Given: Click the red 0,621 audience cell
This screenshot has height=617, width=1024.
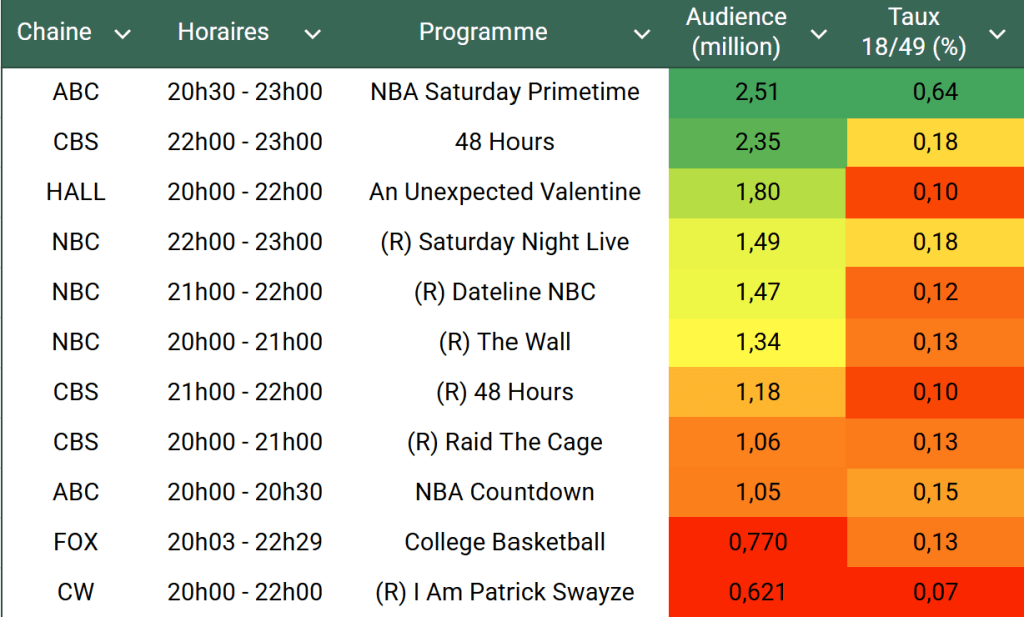Looking at the screenshot, I should pyautogui.click(x=757, y=592).
